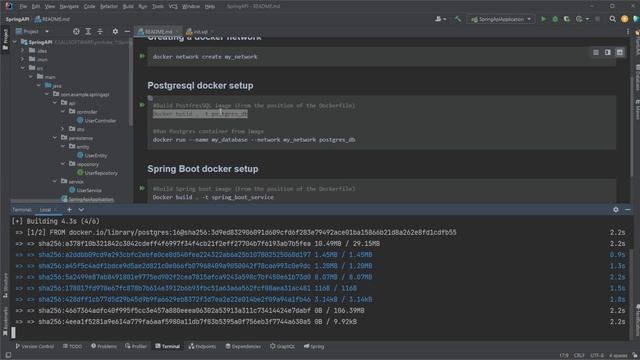Open the GraphQL tool window
Screen dimensions: 640x360
[x=243, y=346]
